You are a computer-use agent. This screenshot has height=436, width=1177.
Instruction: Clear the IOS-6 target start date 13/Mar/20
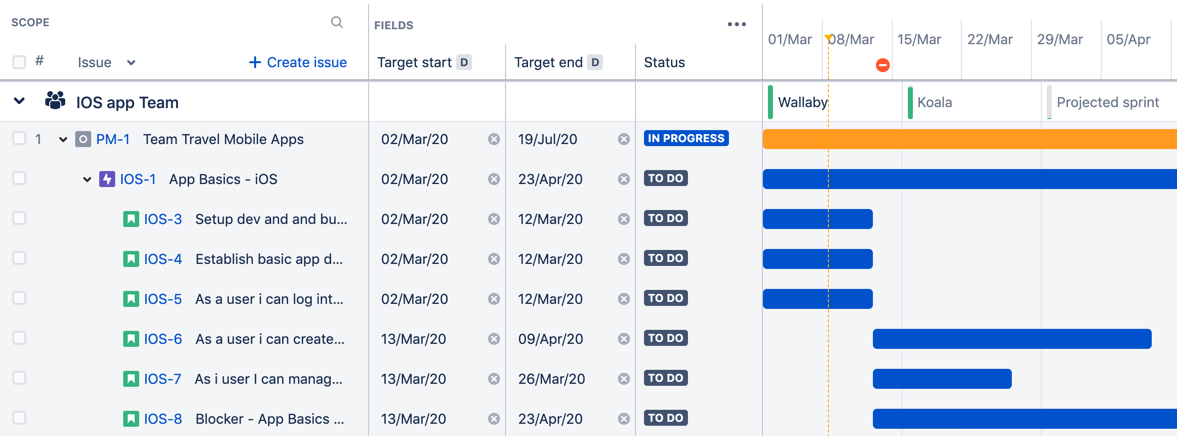(x=494, y=338)
